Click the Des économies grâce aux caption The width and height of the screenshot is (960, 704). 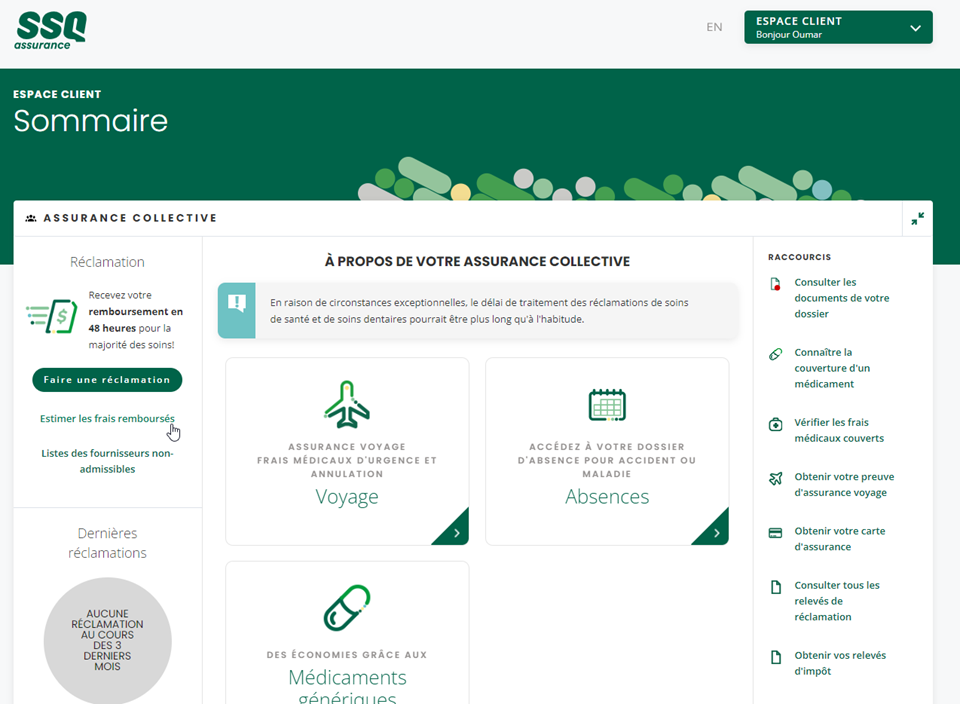click(x=347, y=655)
